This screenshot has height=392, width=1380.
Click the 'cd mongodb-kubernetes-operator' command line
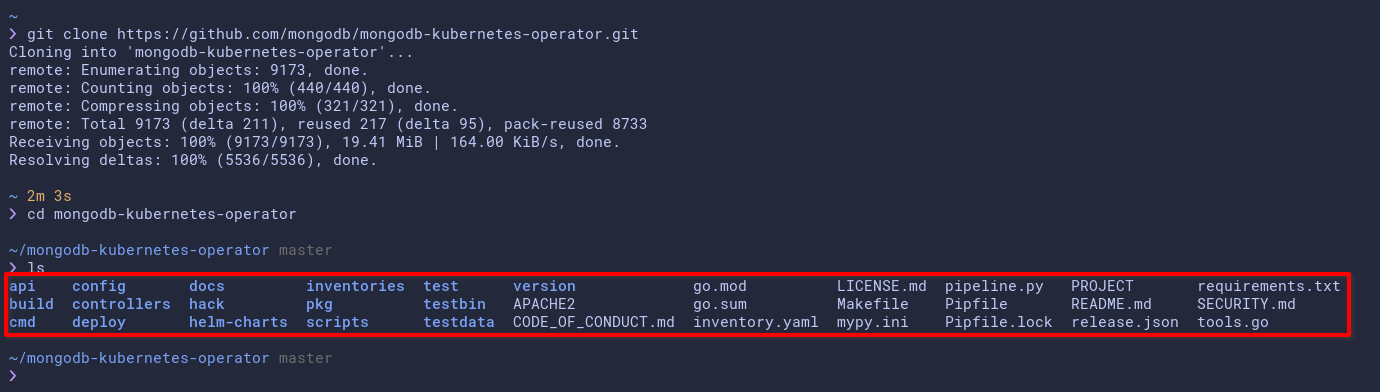click(x=162, y=214)
